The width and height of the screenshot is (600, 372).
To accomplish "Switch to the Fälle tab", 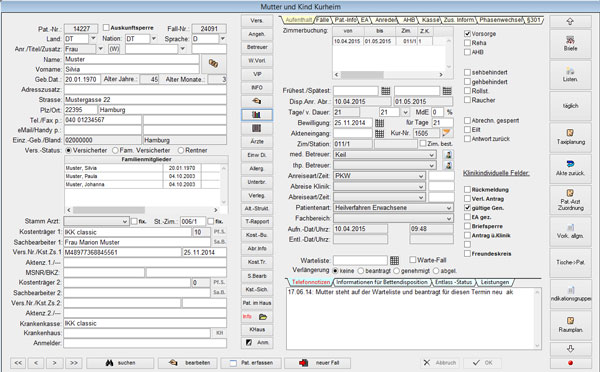I will (x=323, y=20).
